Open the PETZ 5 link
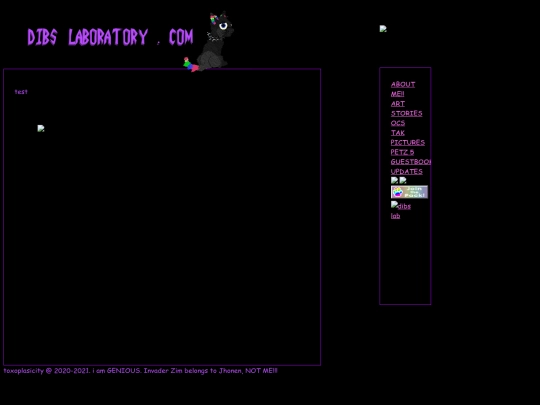540x405 pixels. pos(402,152)
